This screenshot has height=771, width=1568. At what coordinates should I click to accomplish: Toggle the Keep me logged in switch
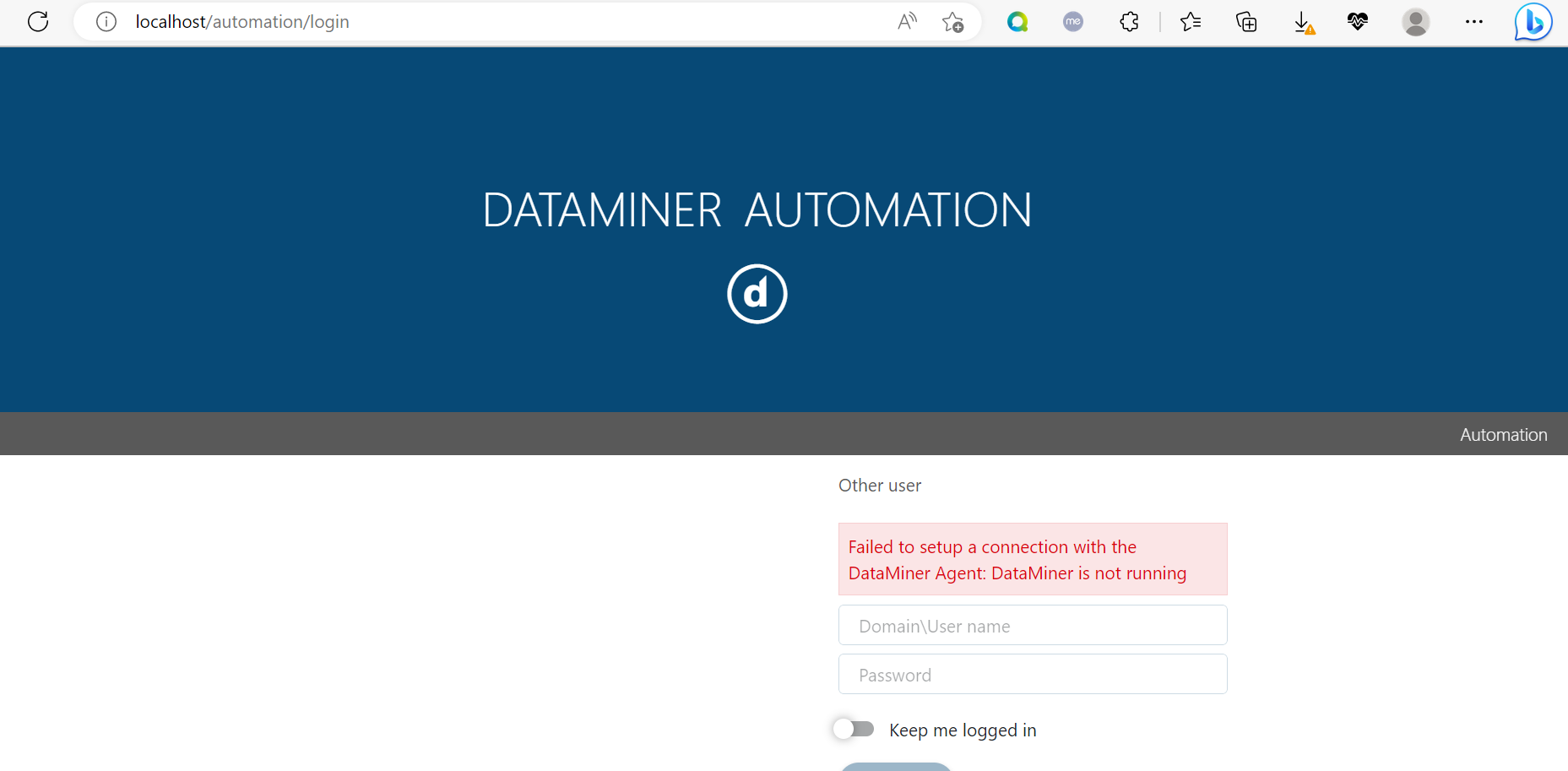(x=854, y=729)
